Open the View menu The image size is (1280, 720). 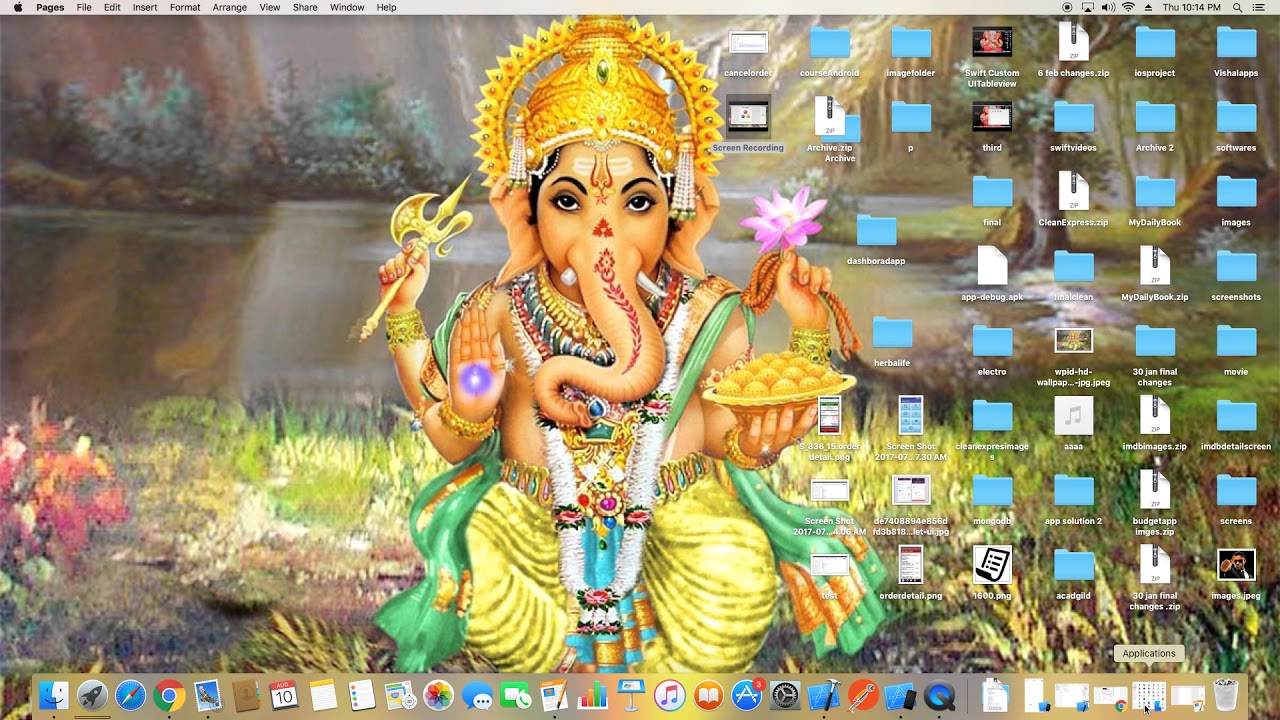tap(270, 7)
